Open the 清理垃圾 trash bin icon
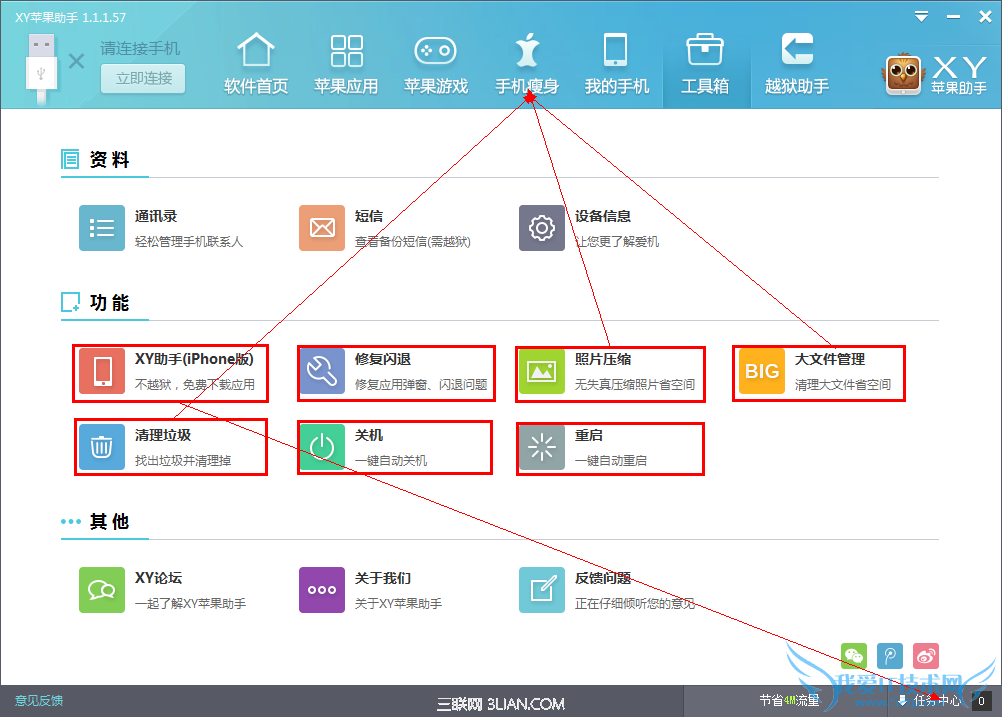The image size is (1002, 717). point(102,447)
